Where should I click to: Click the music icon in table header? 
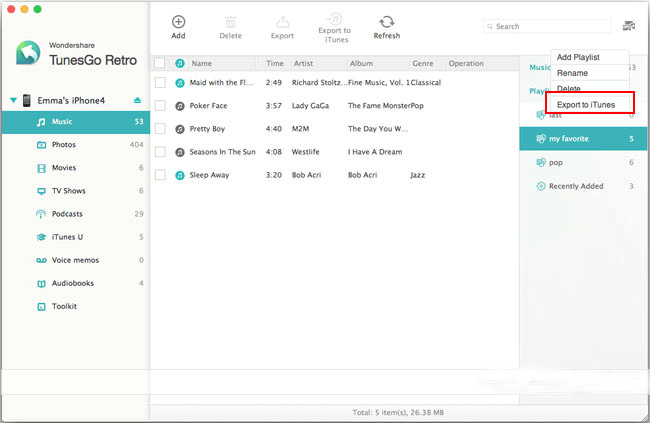pos(179,63)
